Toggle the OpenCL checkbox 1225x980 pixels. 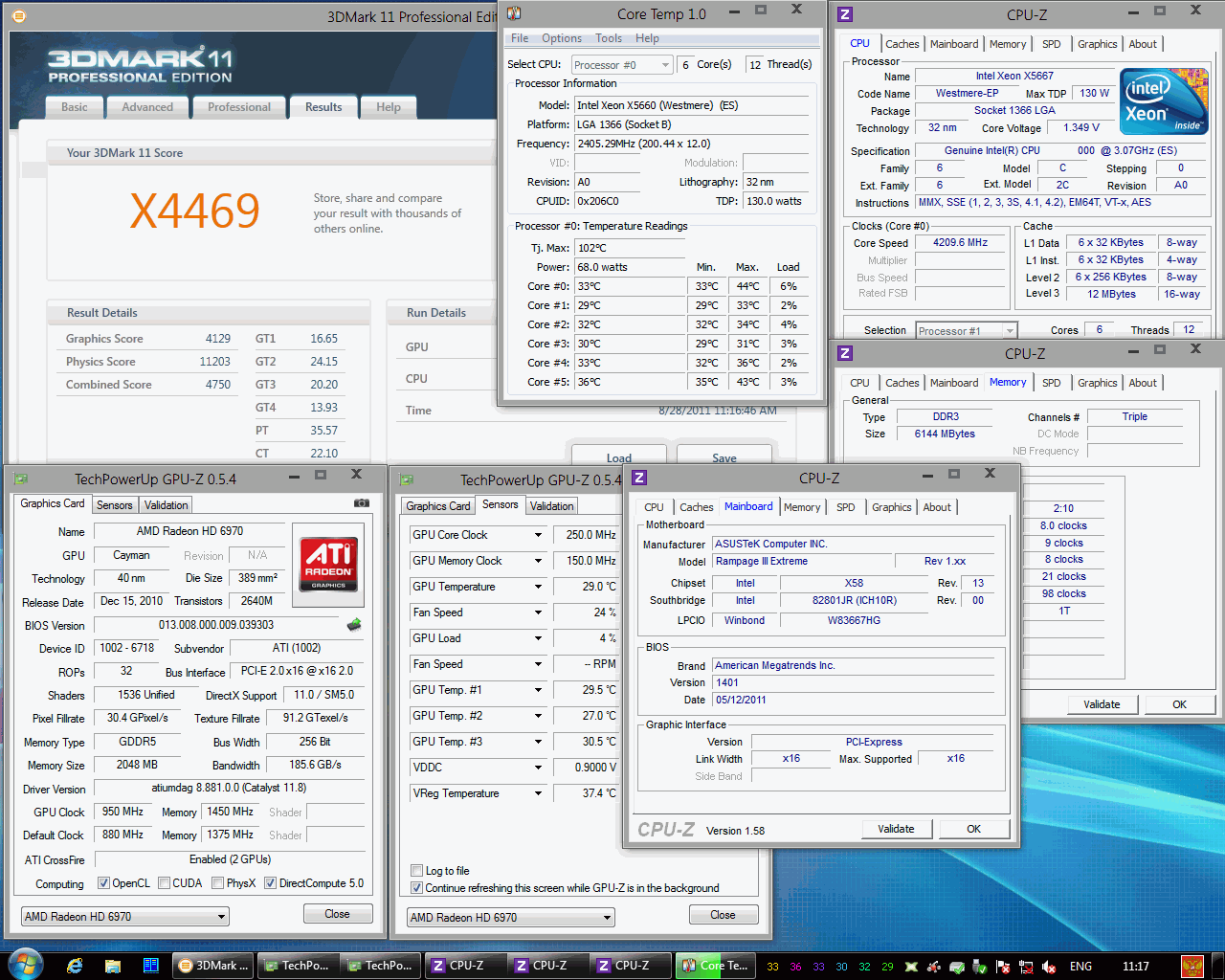coord(103,883)
